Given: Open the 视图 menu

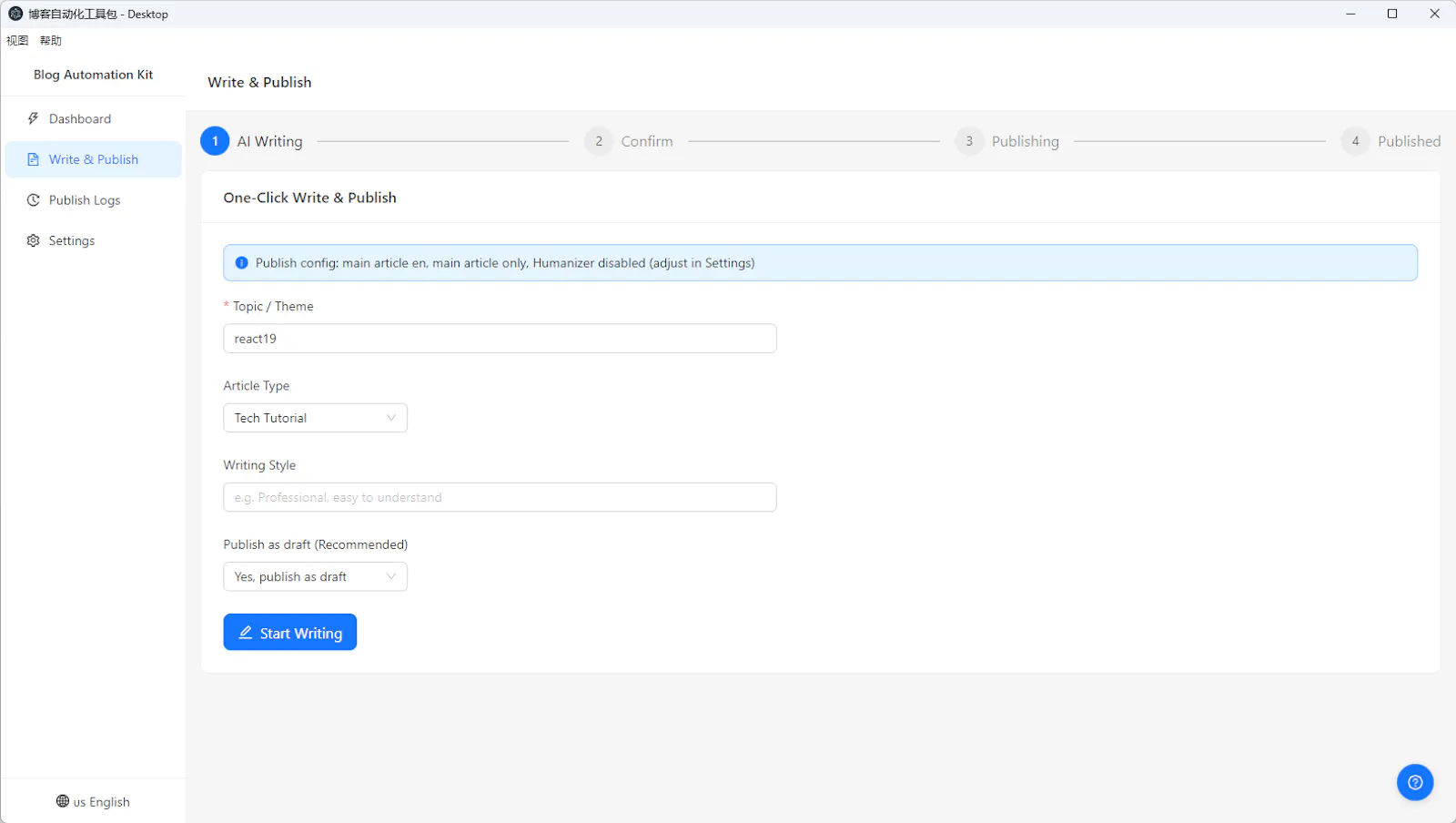Looking at the screenshot, I should tap(17, 40).
